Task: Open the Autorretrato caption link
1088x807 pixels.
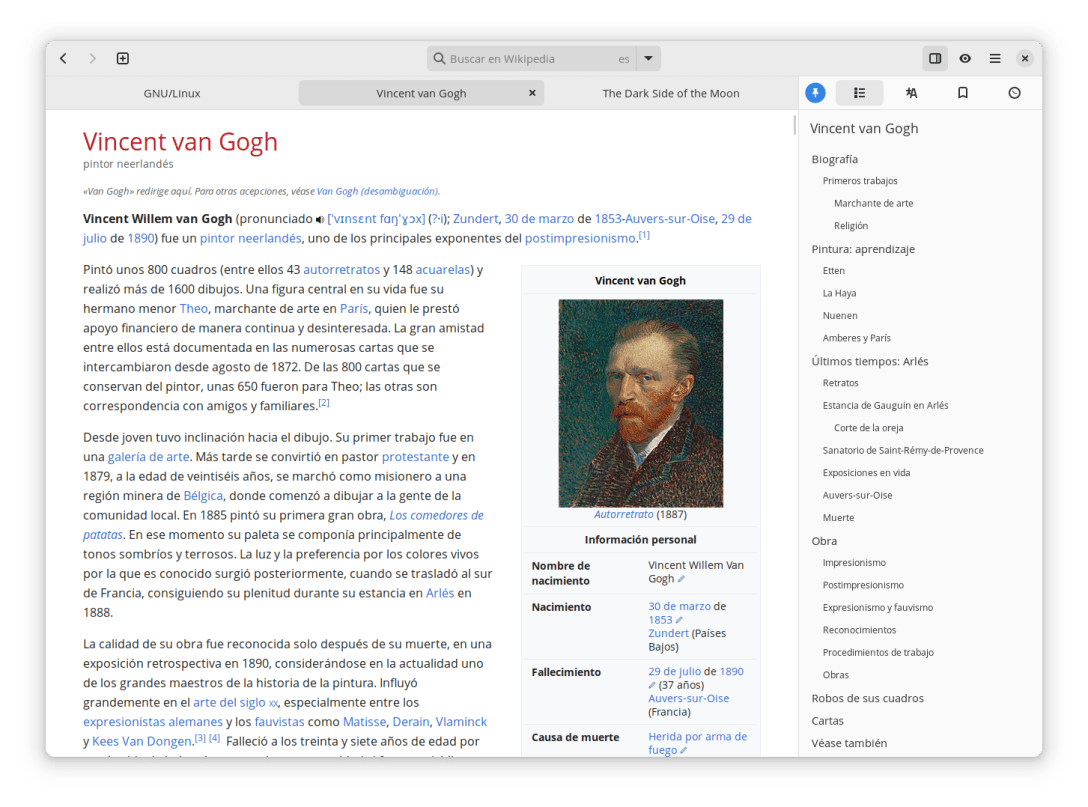Action: (624, 514)
